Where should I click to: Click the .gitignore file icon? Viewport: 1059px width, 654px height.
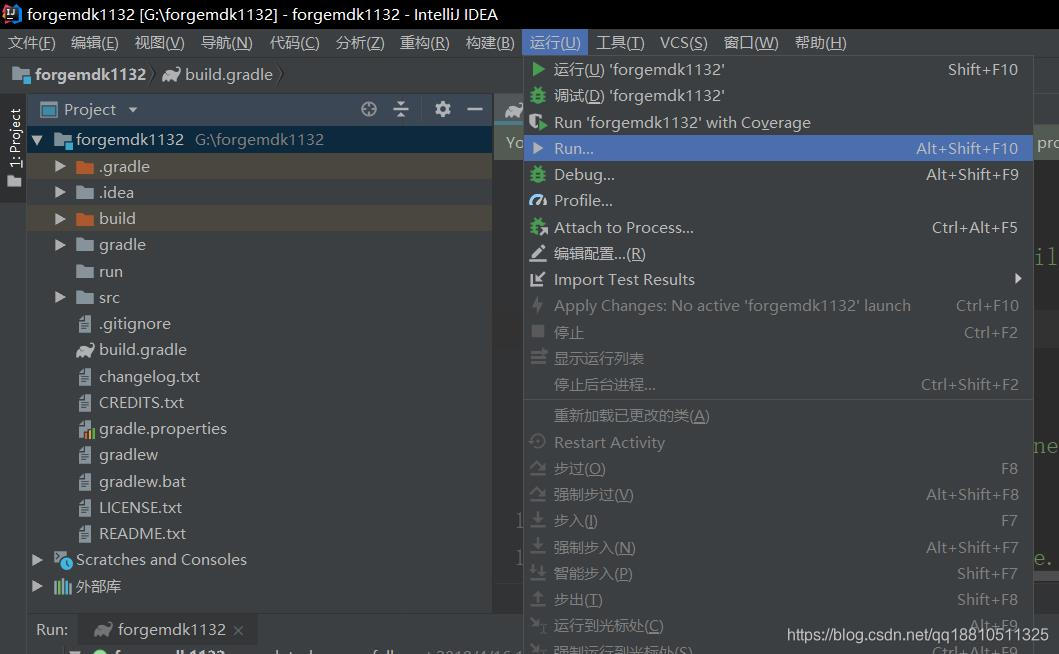tap(84, 324)
